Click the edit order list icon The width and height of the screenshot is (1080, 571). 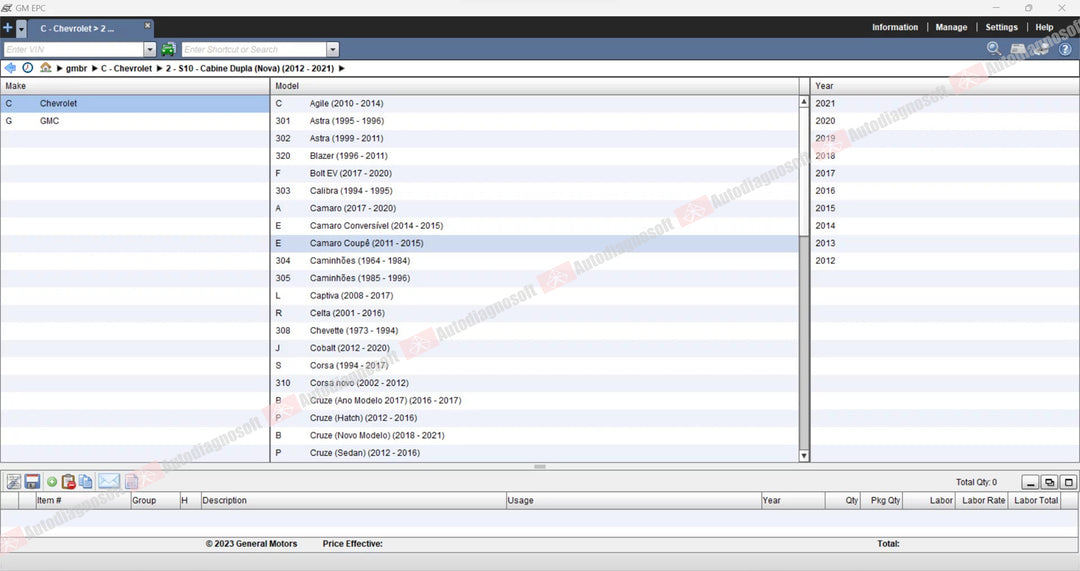tap(14, 481)
